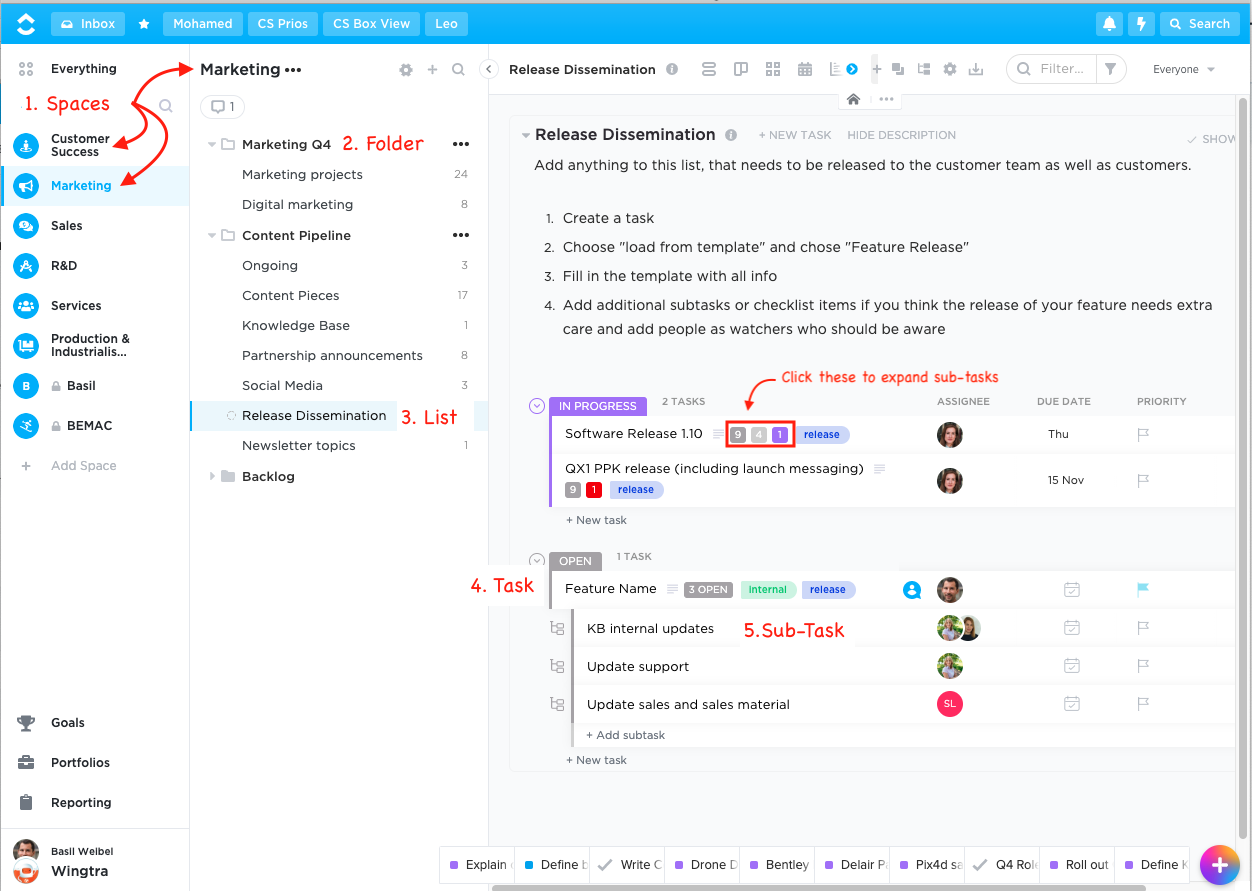This screenshot has width=1252, height=891.
Task: Open Box grid view icon
Action: click(772, 69)
